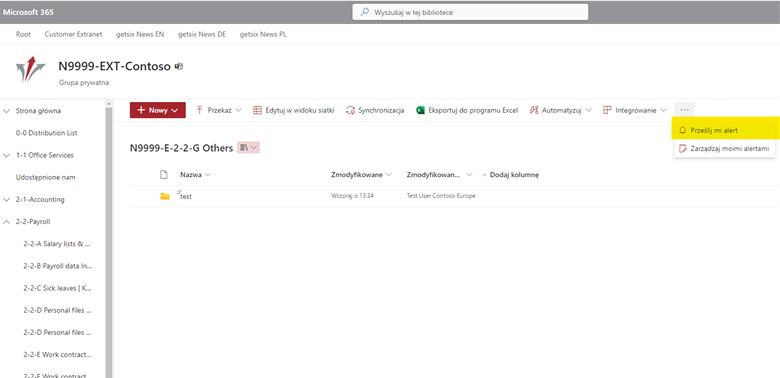780x378 pixels.
Task: Open the three-dots more options menu
Action: tap(684, 110)
